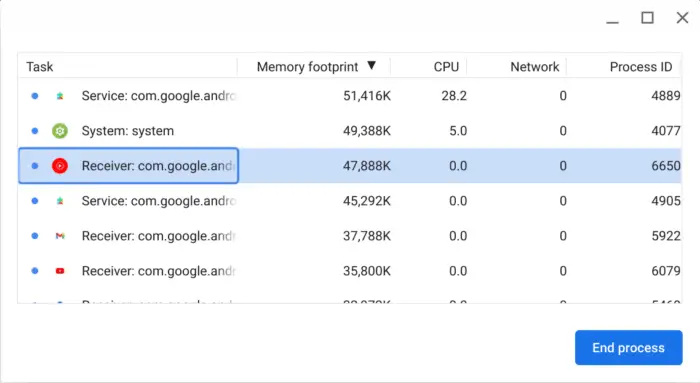The image size is (700, 383).
Task: Click the YouTube icon for process 6079
Action: pos(60,271)
